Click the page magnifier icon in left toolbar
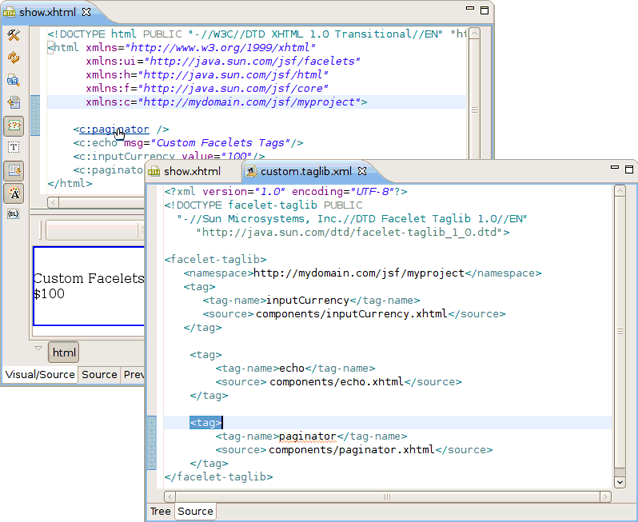Screen dimensions: 638x522 tap(14, 80)
